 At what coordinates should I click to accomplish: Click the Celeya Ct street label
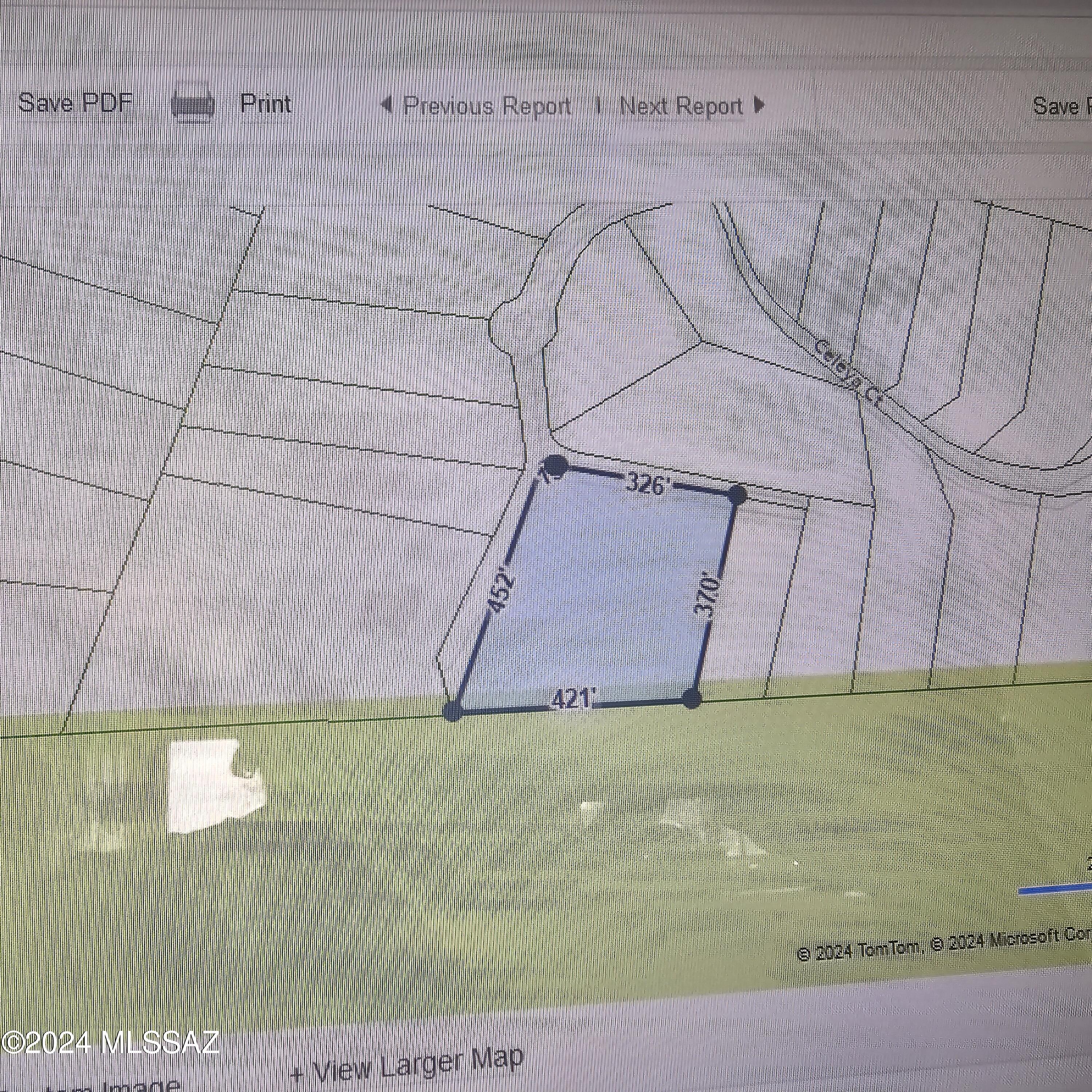coord(849,372)
